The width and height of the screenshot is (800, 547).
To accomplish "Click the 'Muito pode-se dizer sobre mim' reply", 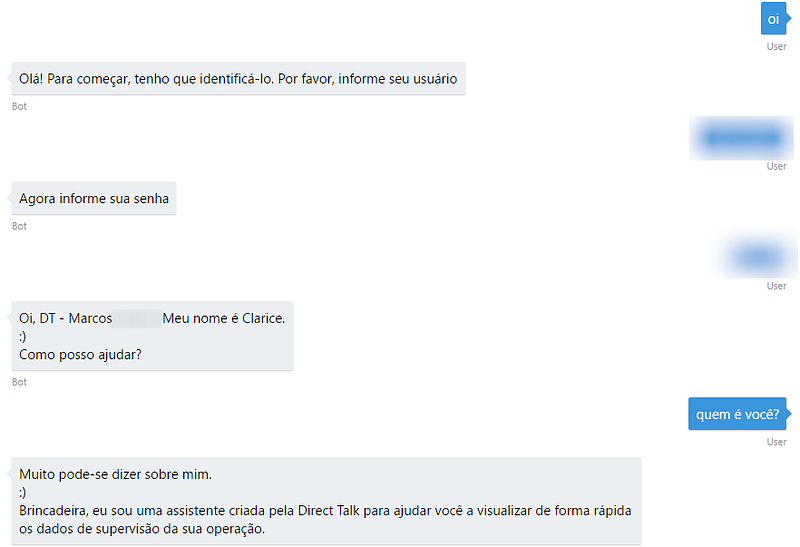I will tap(326, 501).
